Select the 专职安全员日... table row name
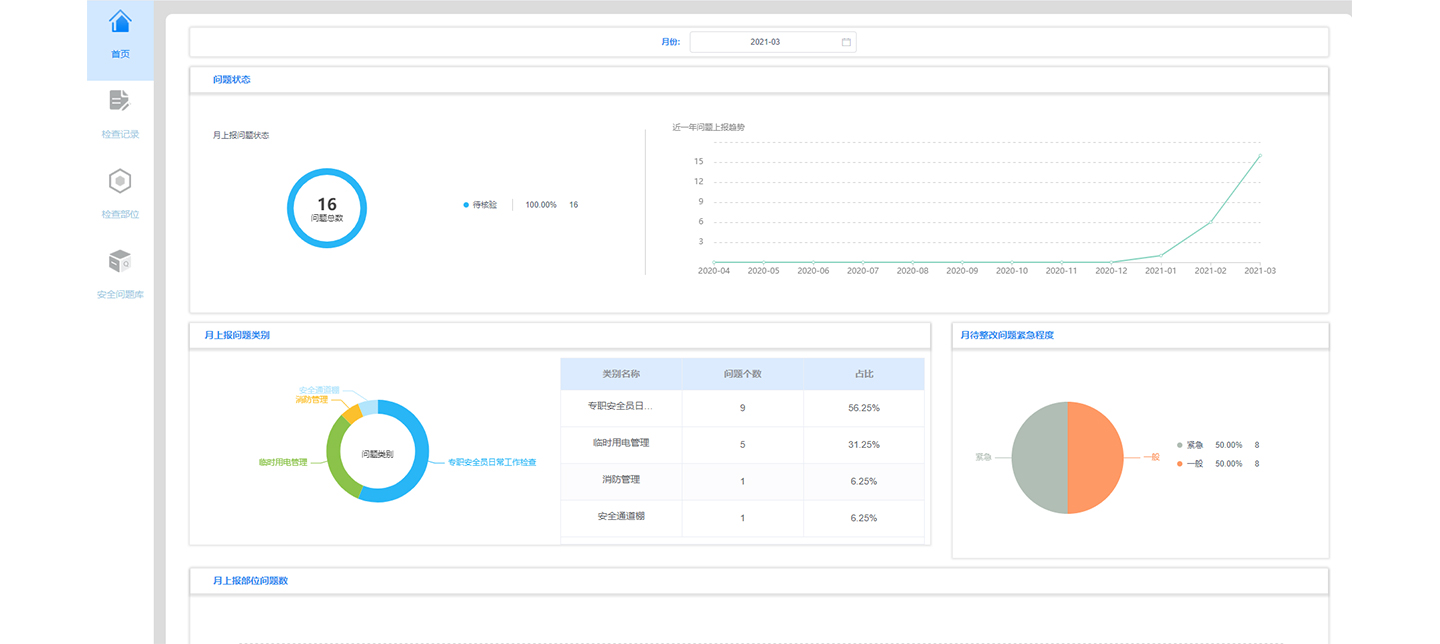1440x644 pixels. pos(621,407)
